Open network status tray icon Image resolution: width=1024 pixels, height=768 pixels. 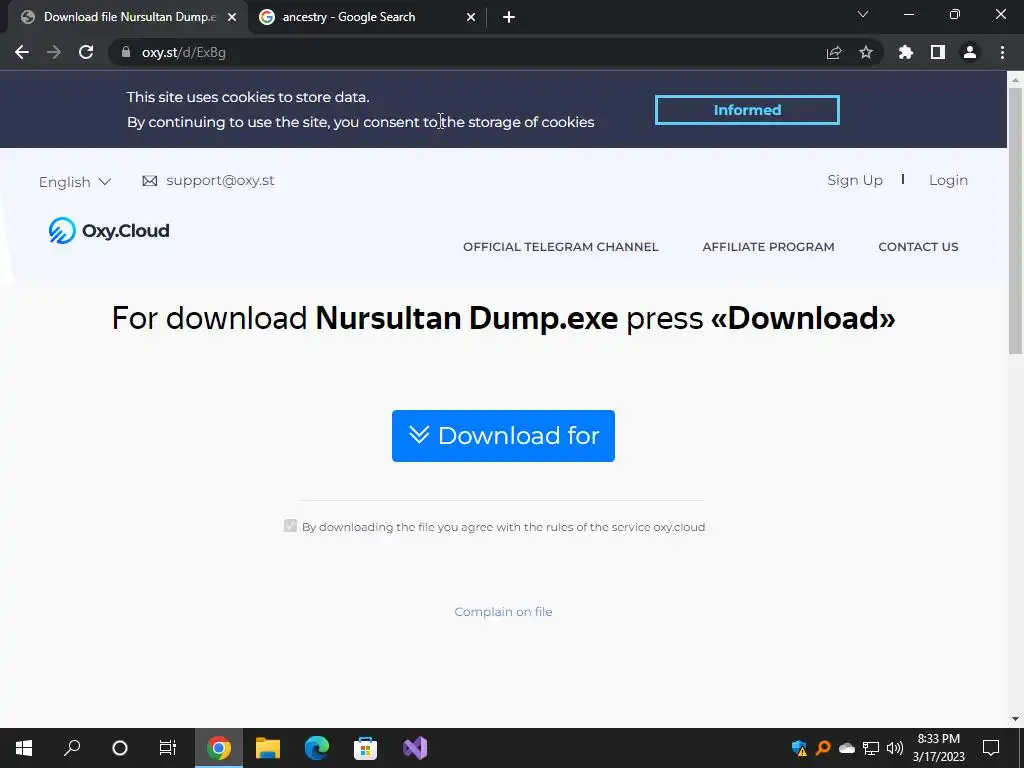pyautogui.click(x=871, y=748)
